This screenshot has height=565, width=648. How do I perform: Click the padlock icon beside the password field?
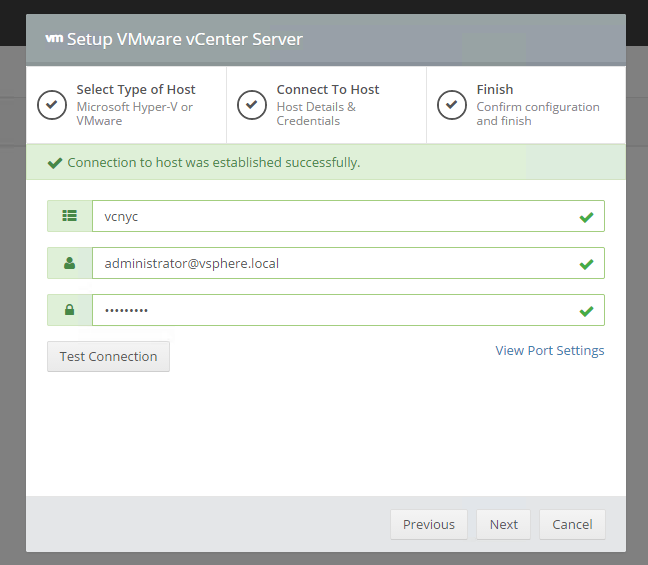click(69, 310)
